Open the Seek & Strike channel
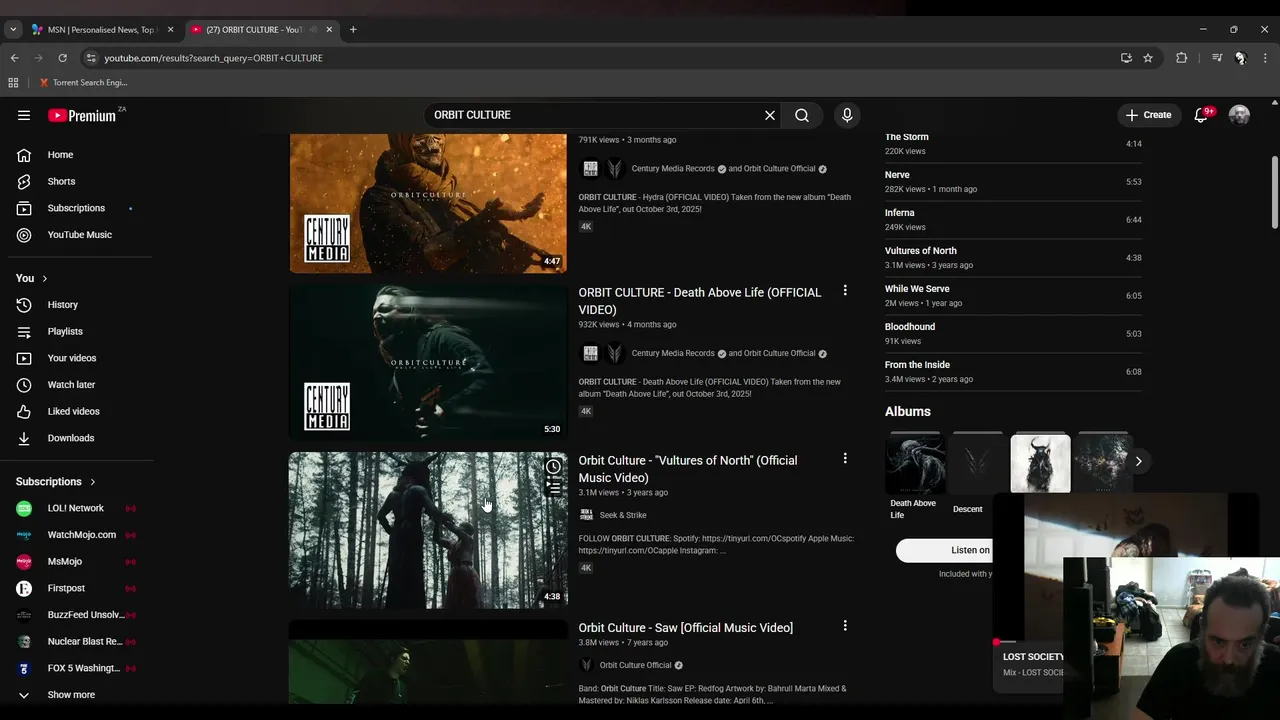This screenshot has width=1280, height=720. pos(623,515)
